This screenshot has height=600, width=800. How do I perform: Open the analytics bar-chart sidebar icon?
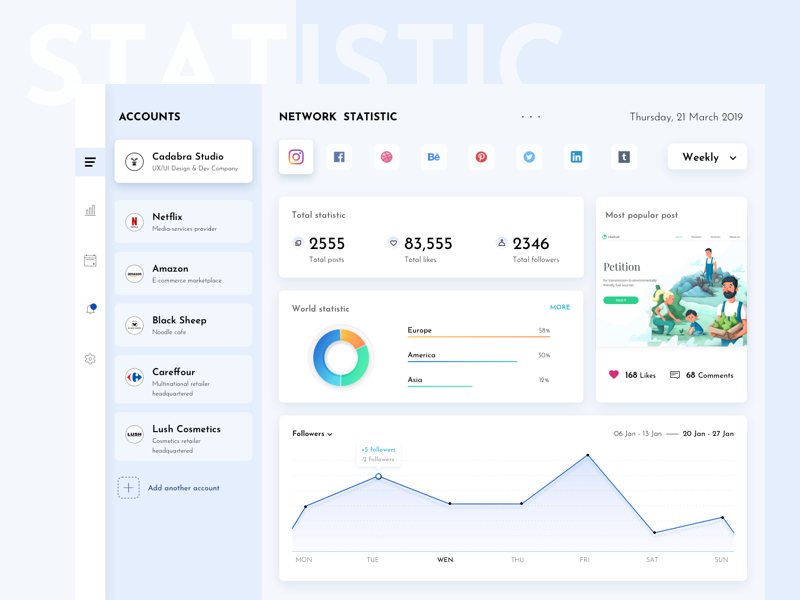point(90,209)
